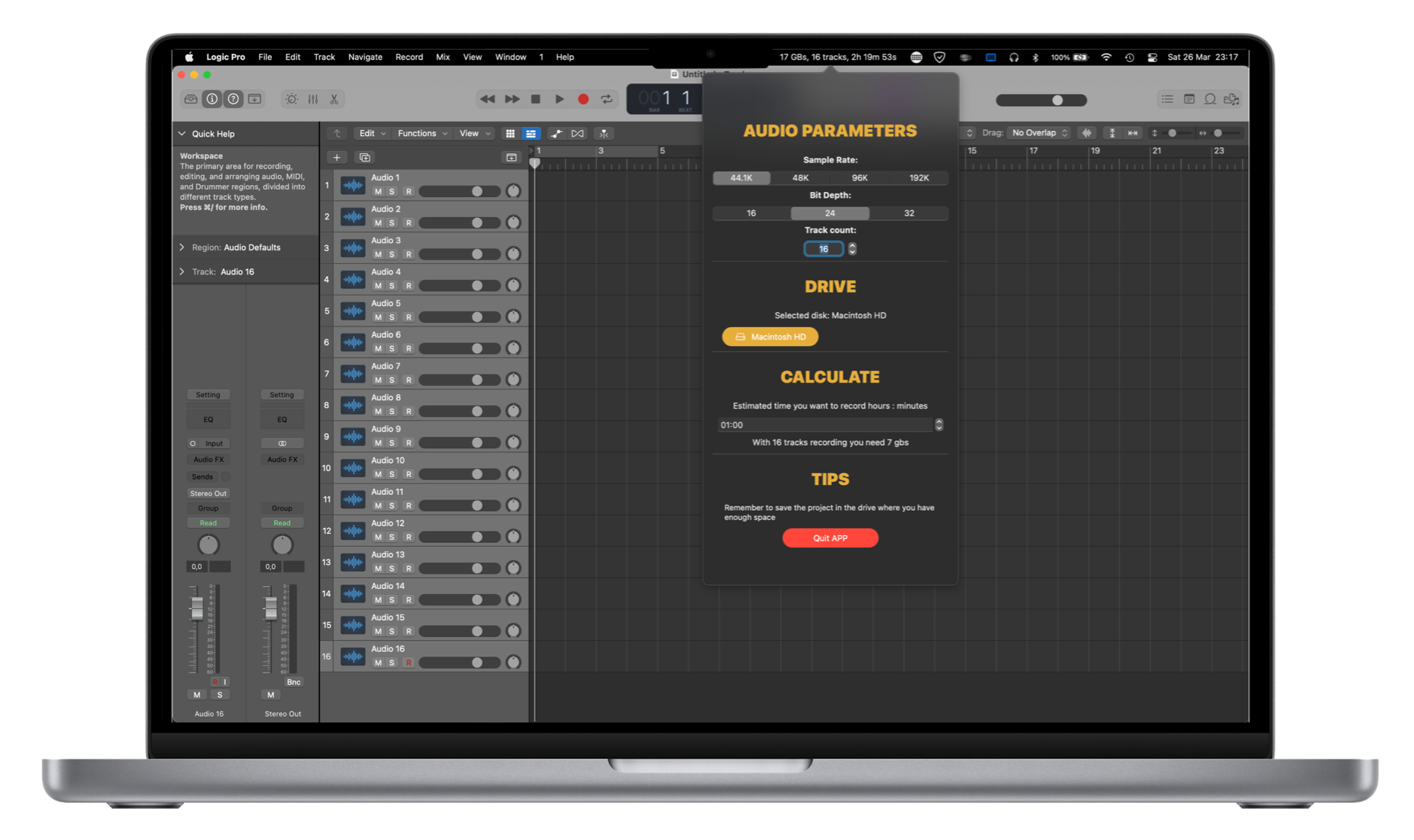
Task: Open the Note Pads icon
Action: click(1189, 99)
